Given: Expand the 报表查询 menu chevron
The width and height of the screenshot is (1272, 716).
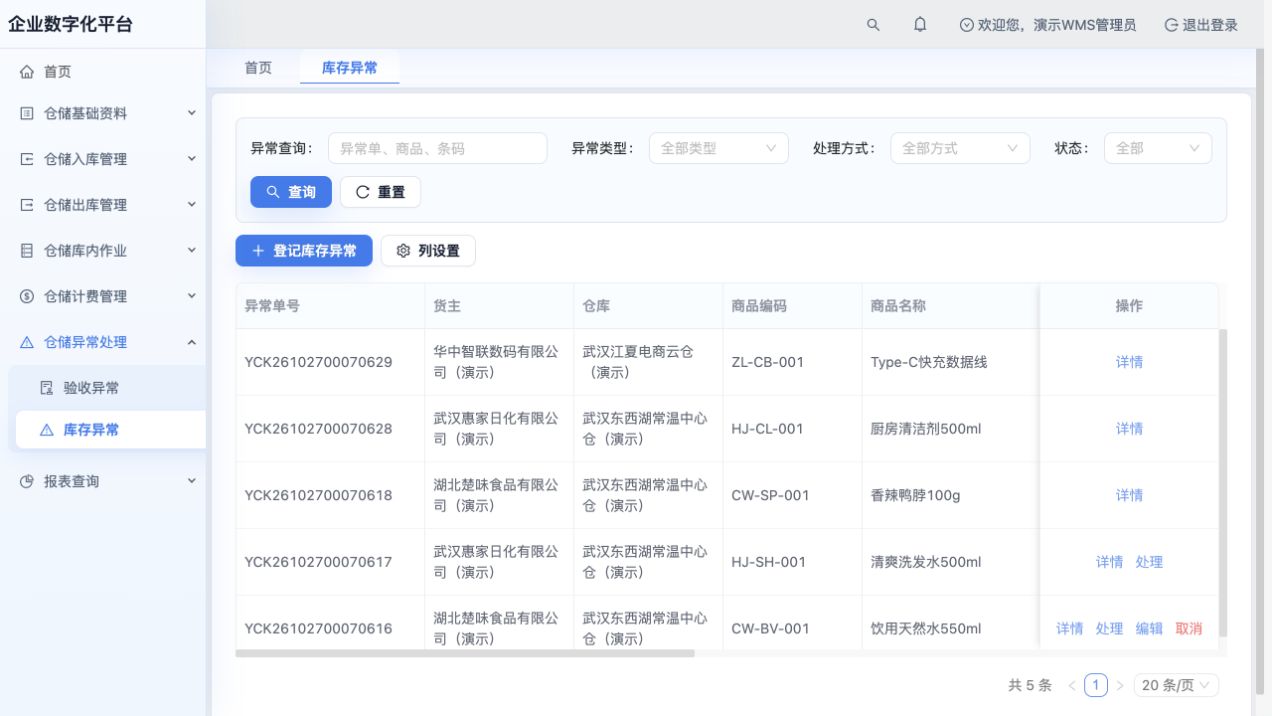Looking at the screenshot, I should [x=192, y=481].
